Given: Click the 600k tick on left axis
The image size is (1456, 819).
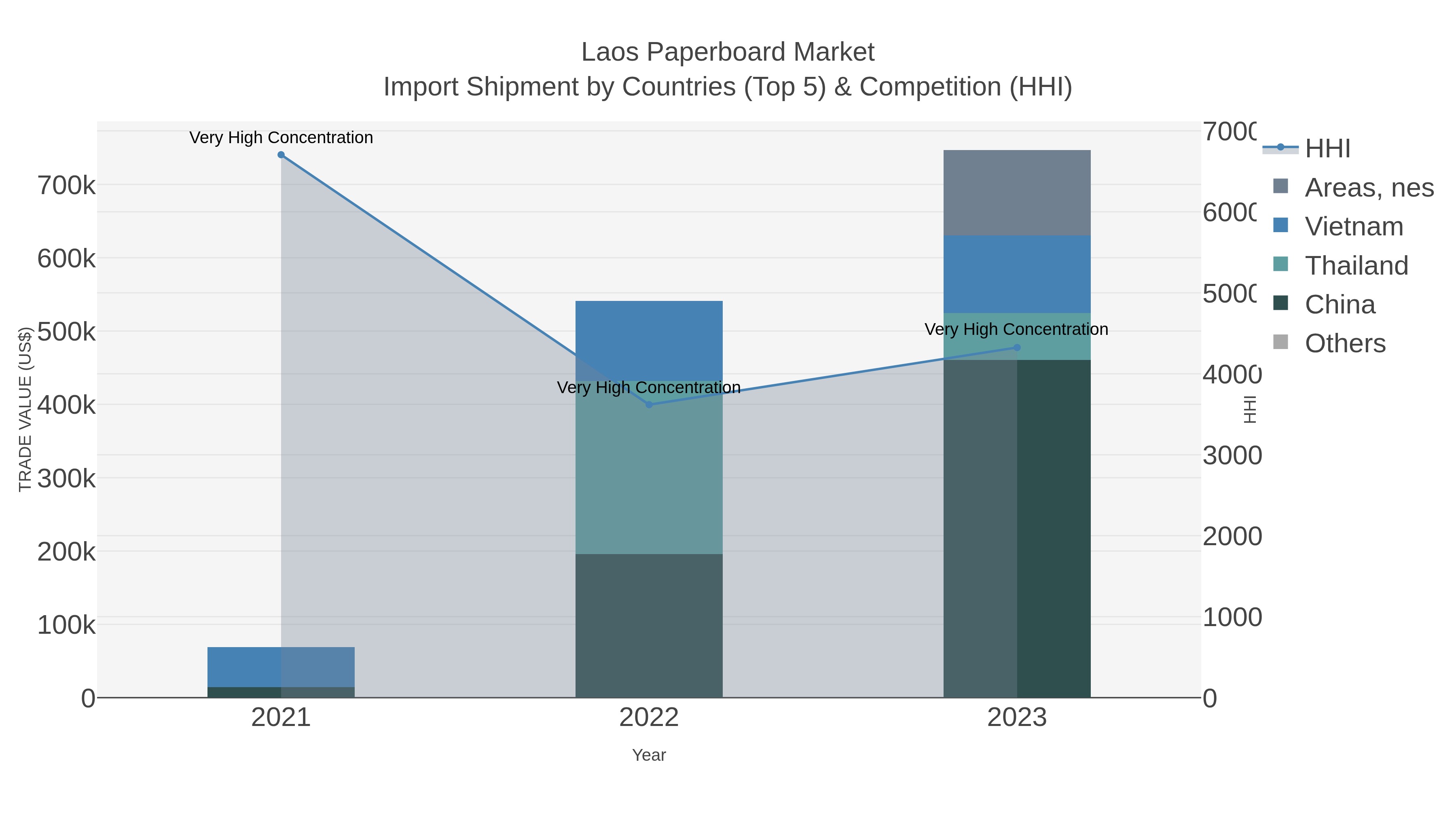Looking at the screenshot, I should (x=67, y=259).
